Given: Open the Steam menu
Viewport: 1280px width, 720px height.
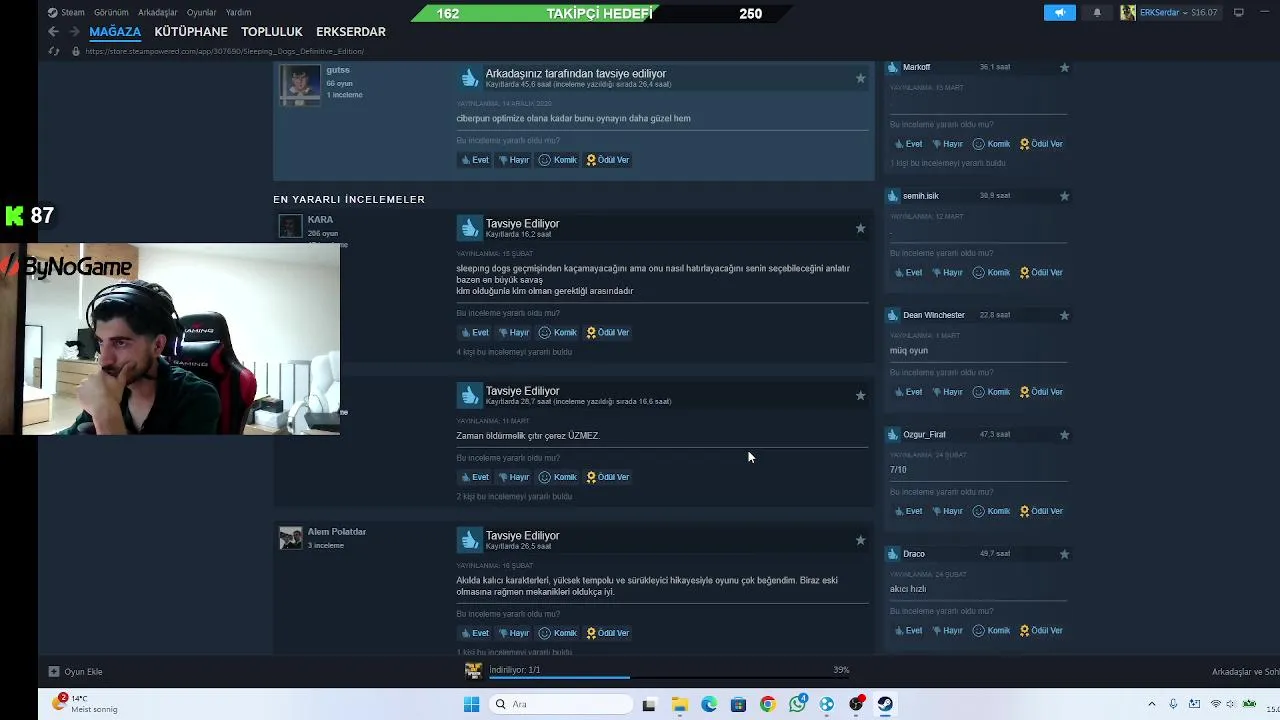Looking at the screenshot, I should [67, 13].
